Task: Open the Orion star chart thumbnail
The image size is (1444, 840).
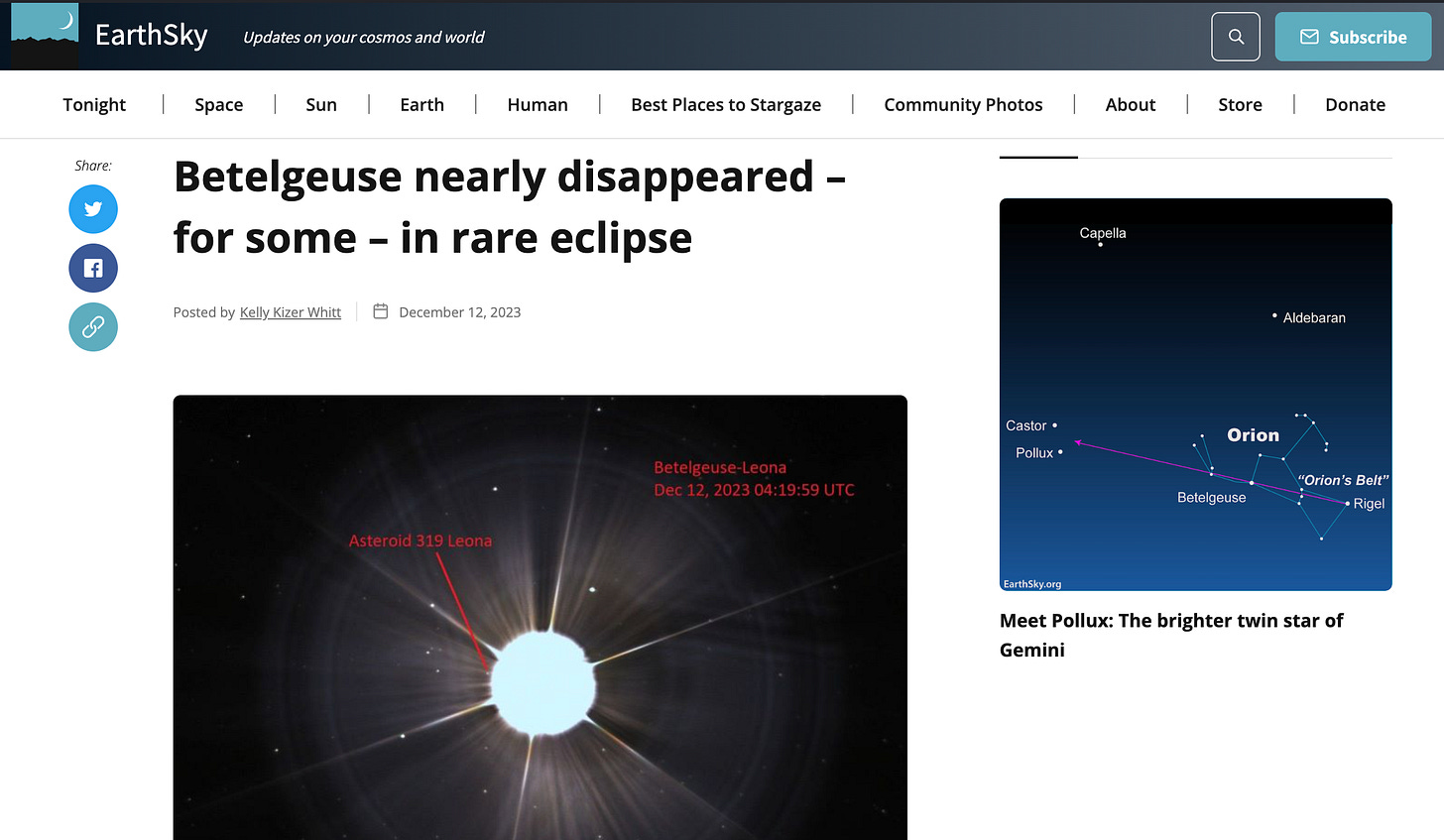Action: click(1196, 395)
